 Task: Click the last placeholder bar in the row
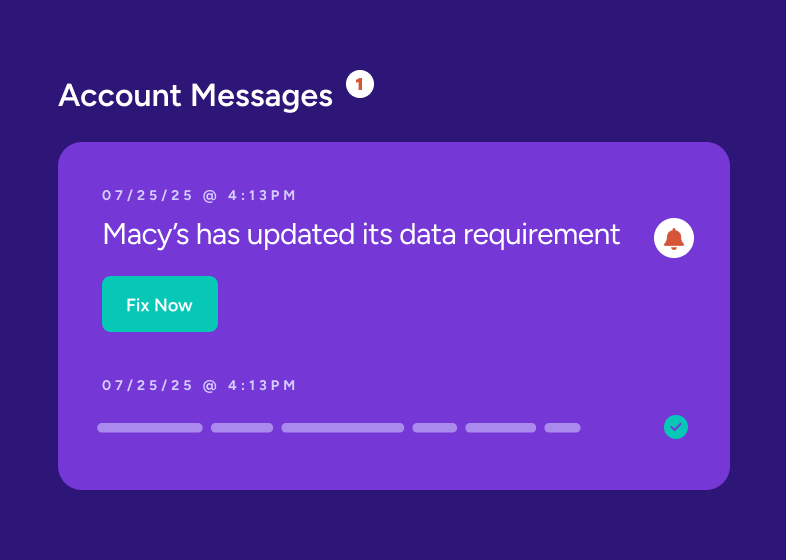[x=562, y=428]
